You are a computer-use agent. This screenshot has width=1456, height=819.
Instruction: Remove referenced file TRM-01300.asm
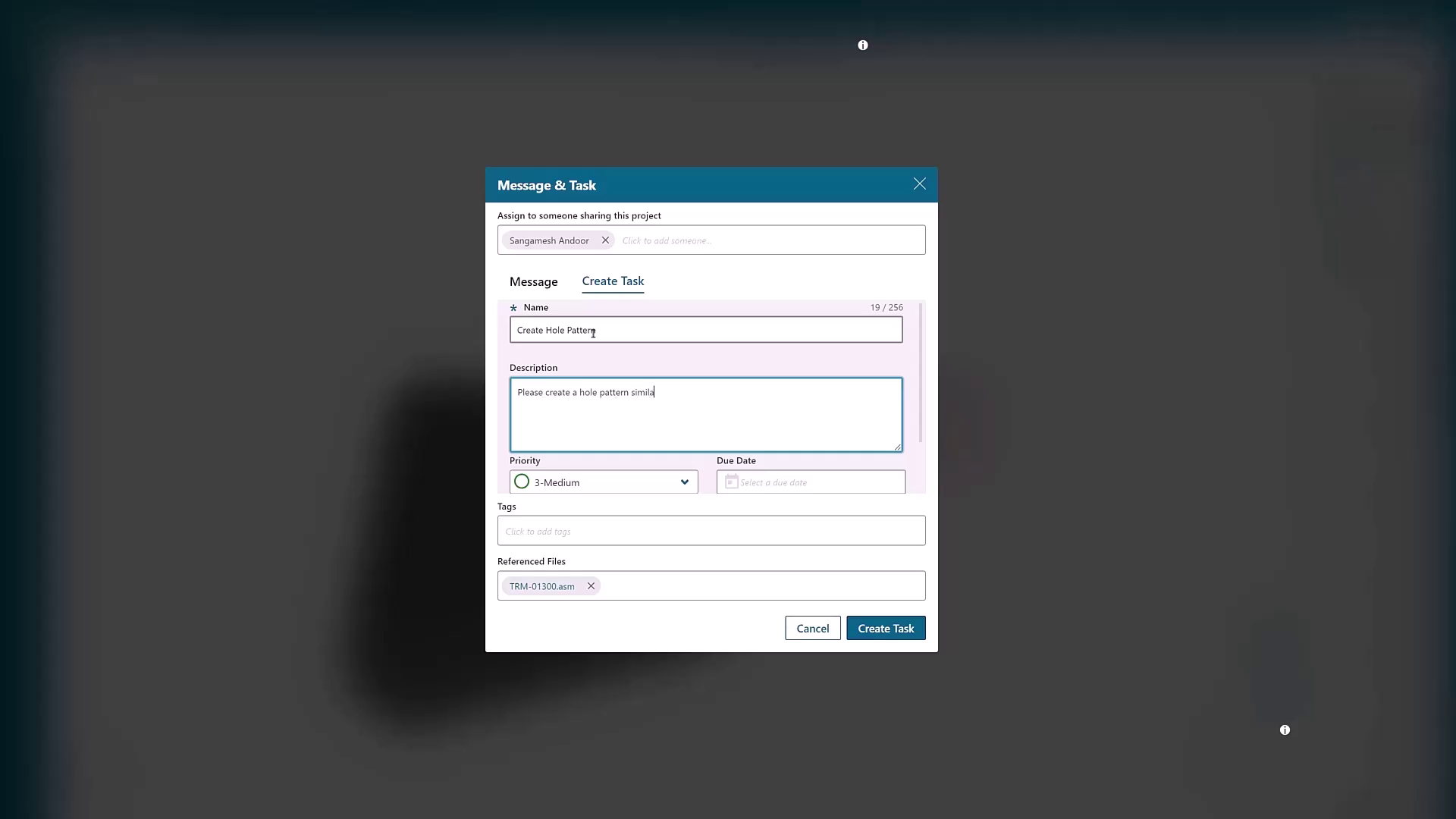[x=590, y=585]
